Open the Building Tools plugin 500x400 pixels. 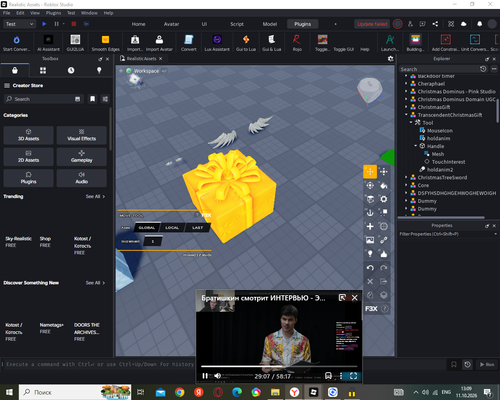tap(415, 43)
